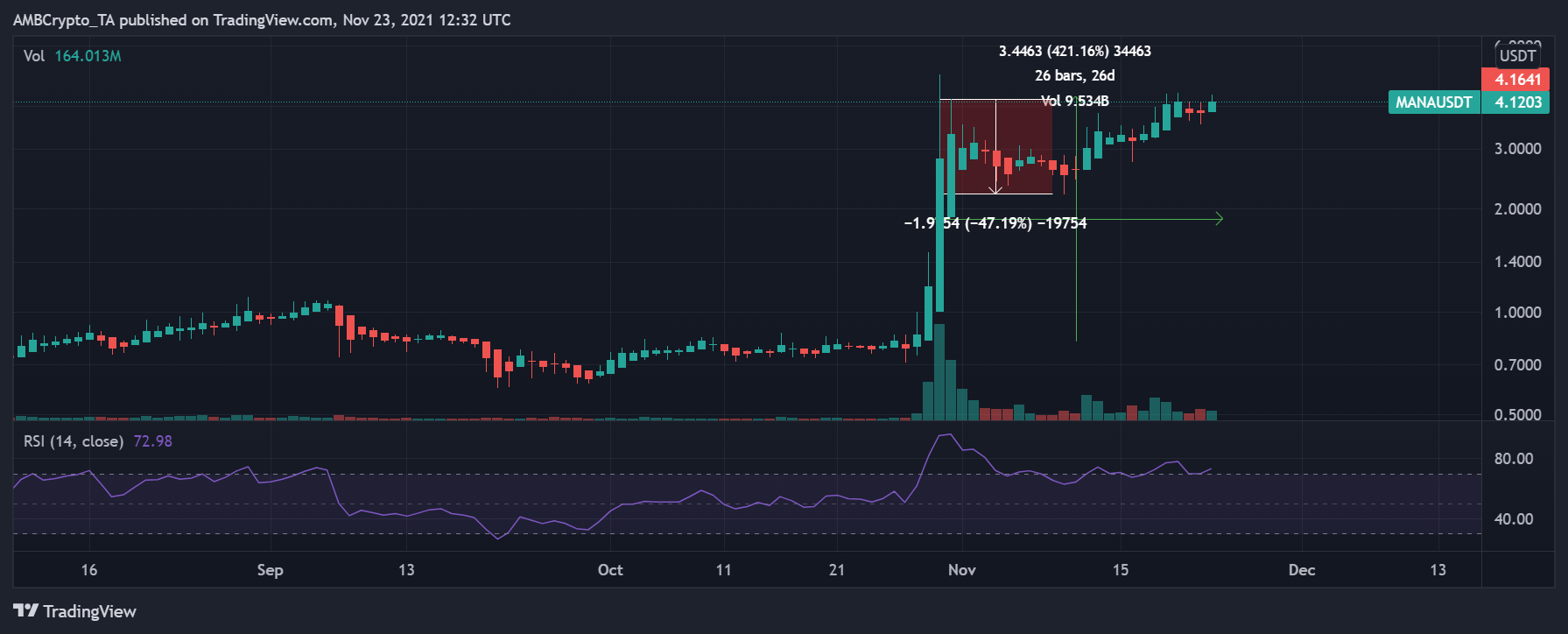Click the Oct label on time axis
The image size is (1568, 634).
pyautogui.click(x=610, y=570)
